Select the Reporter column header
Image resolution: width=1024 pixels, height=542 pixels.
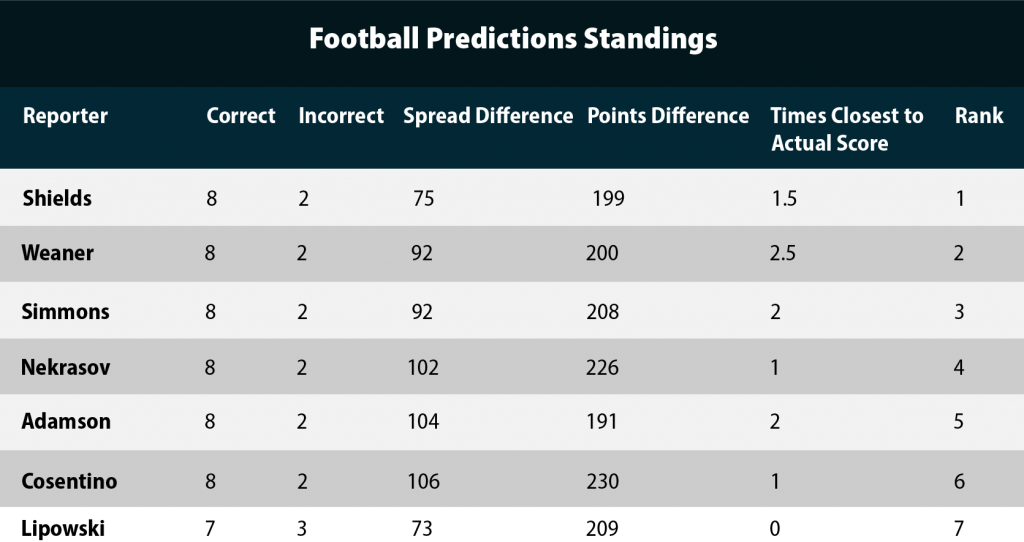pos(65,116)
